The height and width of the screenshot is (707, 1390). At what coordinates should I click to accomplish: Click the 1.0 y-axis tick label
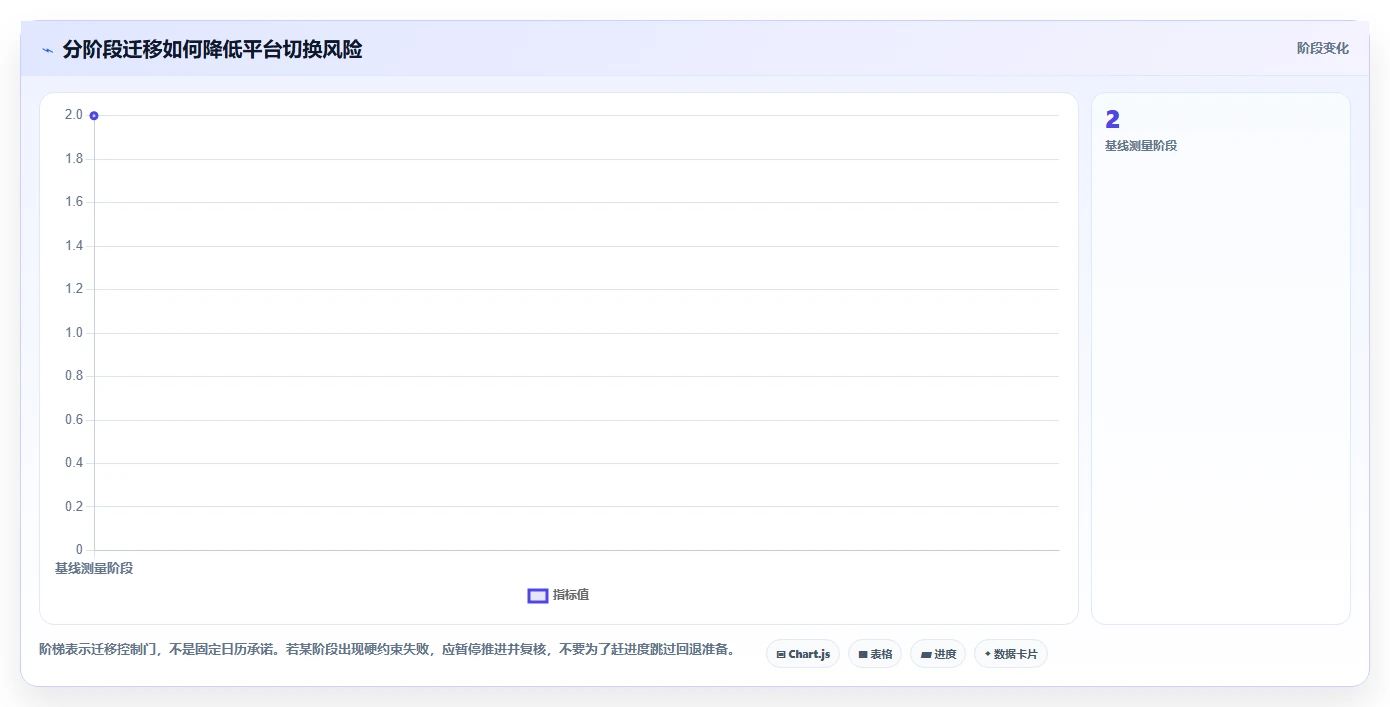tap(74, 333)
